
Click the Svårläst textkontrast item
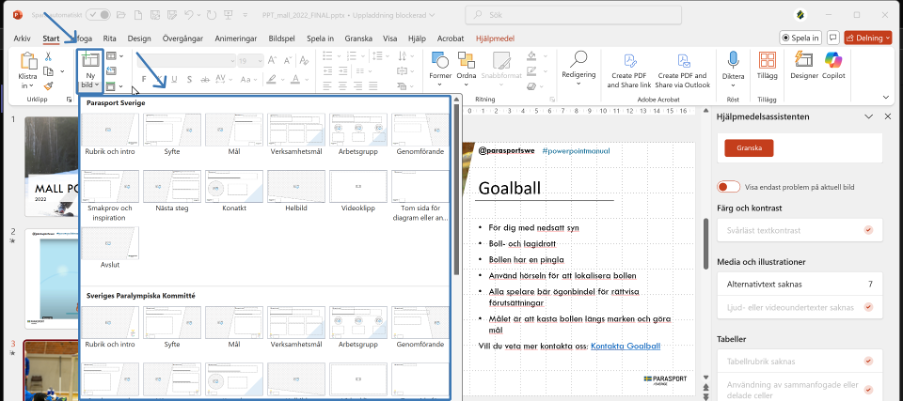(x=800, y=230)
